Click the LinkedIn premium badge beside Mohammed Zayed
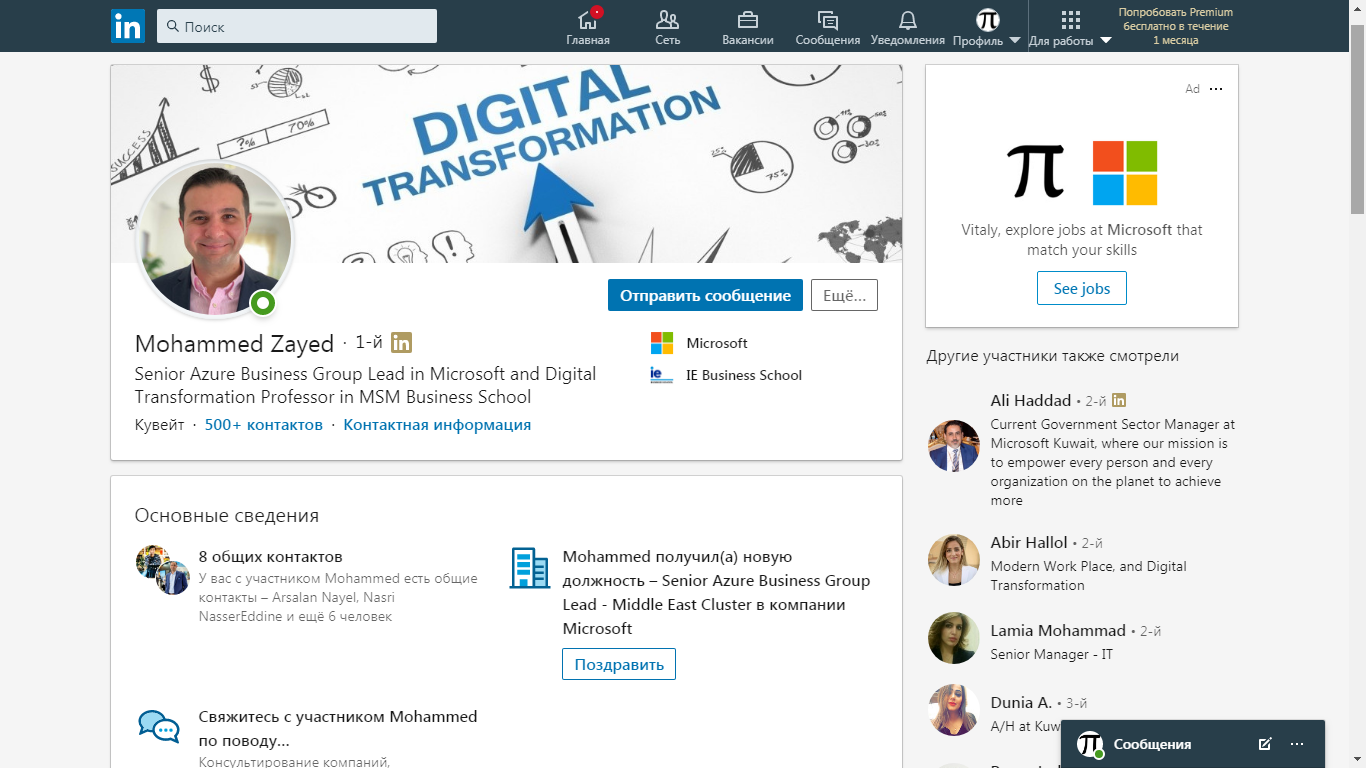 [x=401, y=343]
